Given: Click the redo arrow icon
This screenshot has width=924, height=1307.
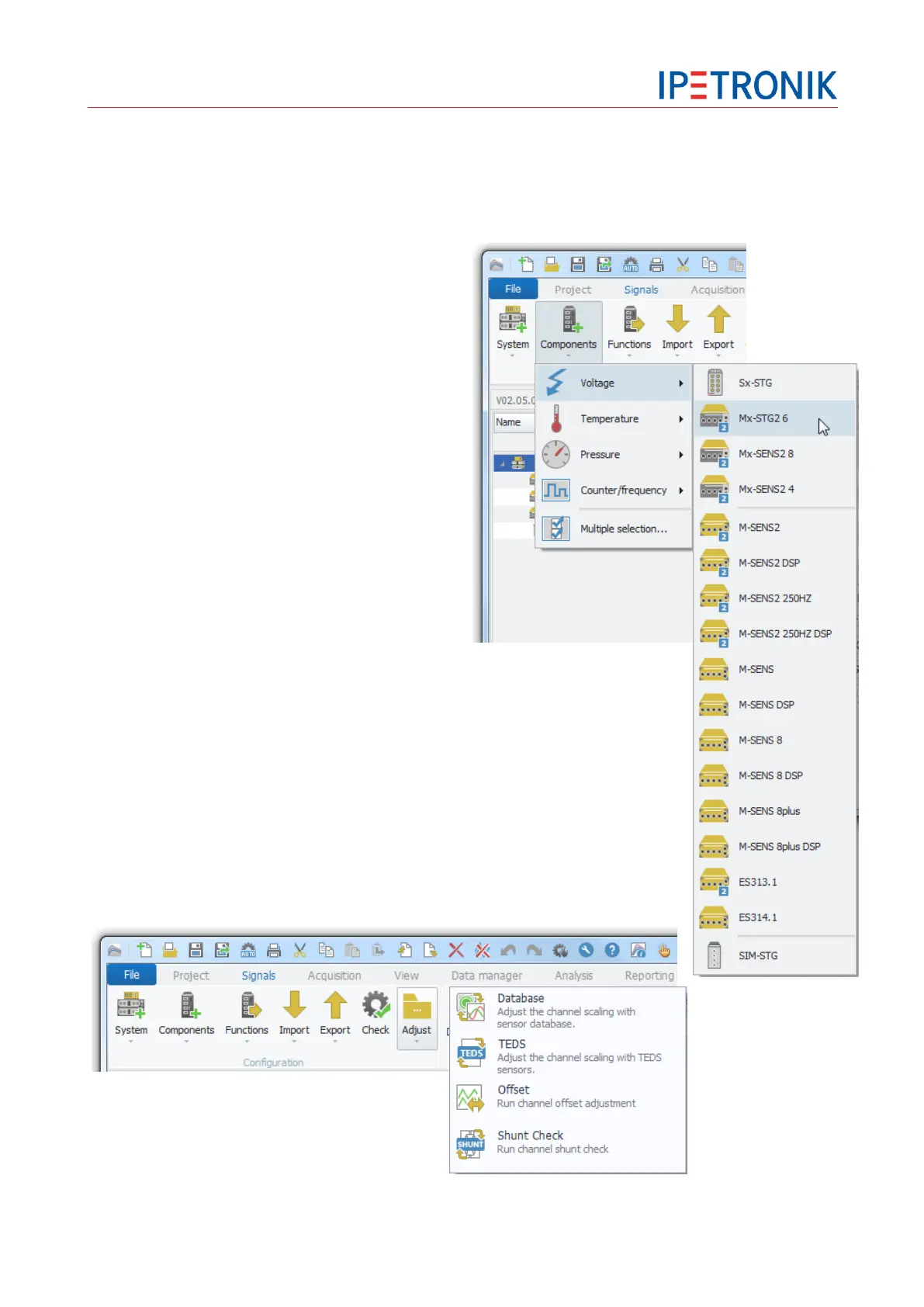Looking at the screenshot, I should [535, 950].
